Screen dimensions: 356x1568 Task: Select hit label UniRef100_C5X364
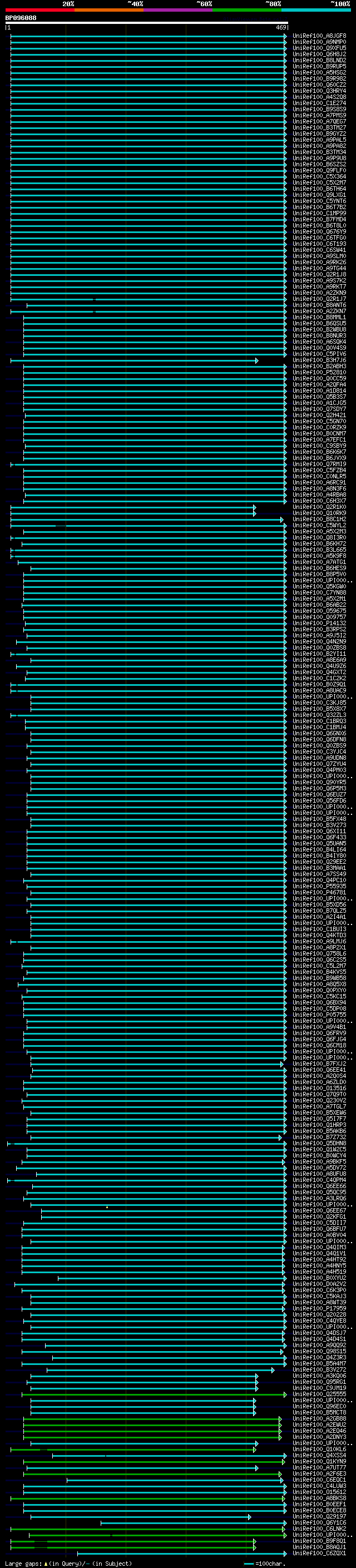(x=319, y=176)
